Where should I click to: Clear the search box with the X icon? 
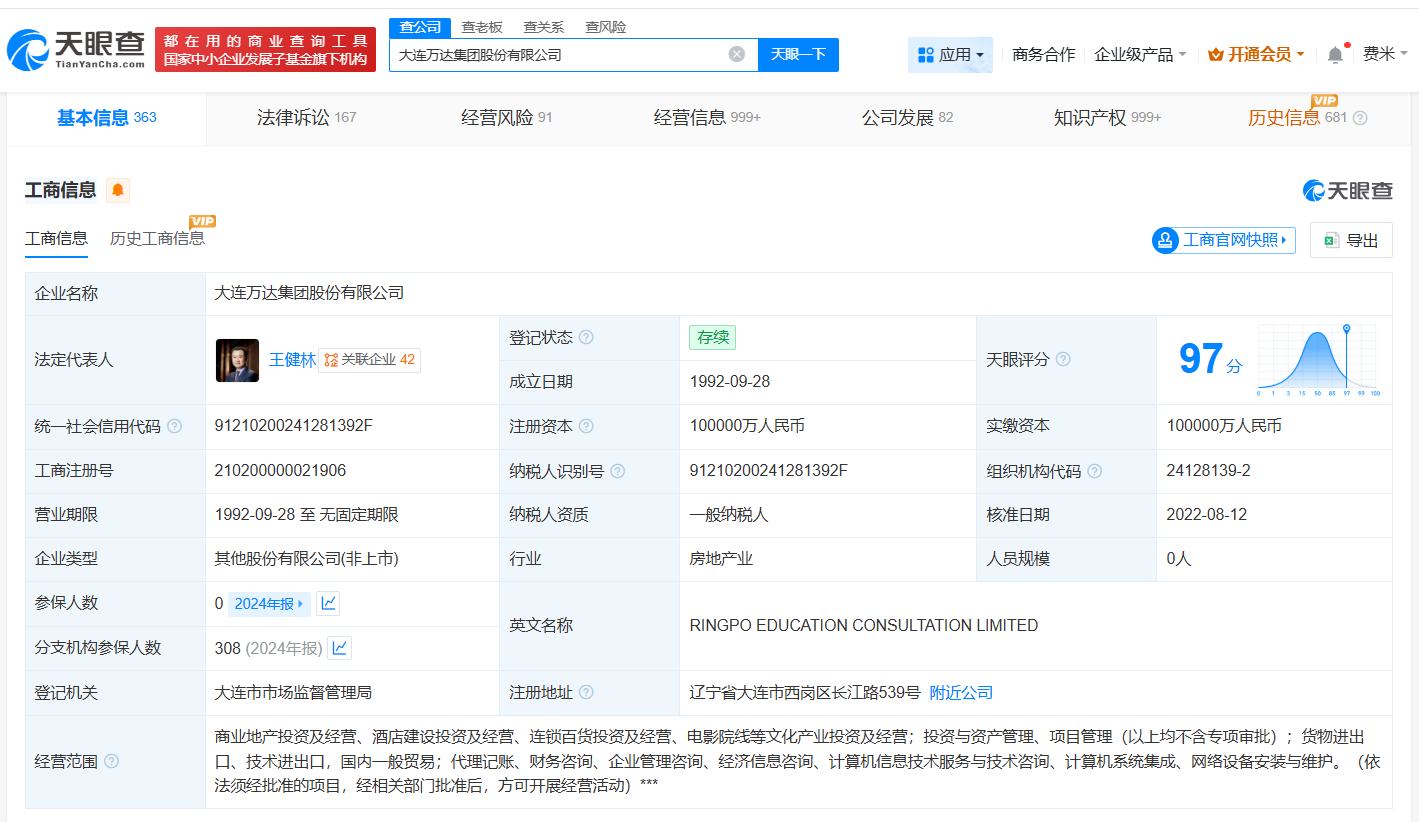click(737, 54)
